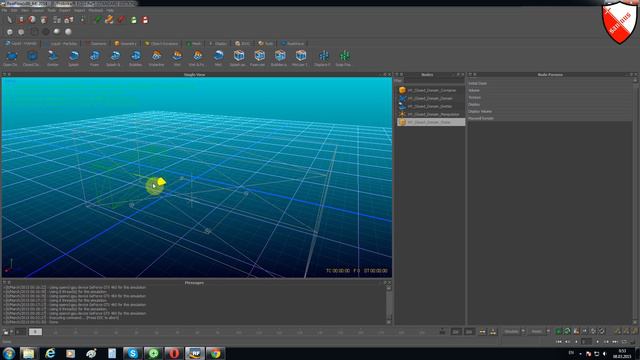Click the Filter field in the Nodes panel

(433, 81)
